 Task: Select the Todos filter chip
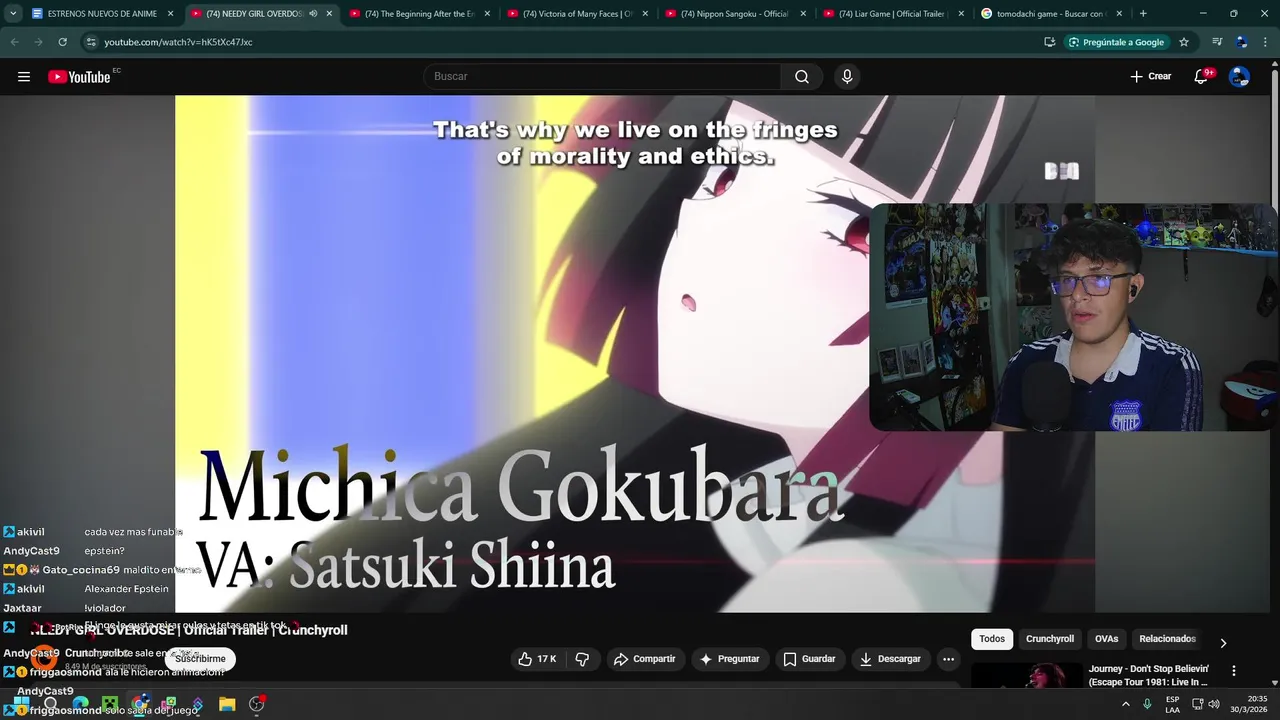tap(992, 639)
